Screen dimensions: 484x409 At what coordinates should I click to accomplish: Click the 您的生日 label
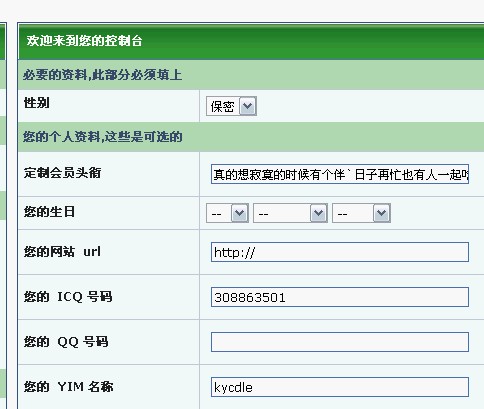pyautogui.click(x=49, y=212)
